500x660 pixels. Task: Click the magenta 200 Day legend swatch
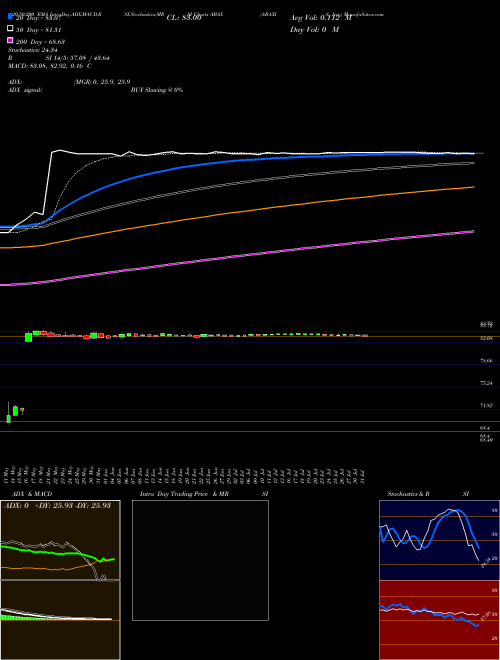pos(10,40)
